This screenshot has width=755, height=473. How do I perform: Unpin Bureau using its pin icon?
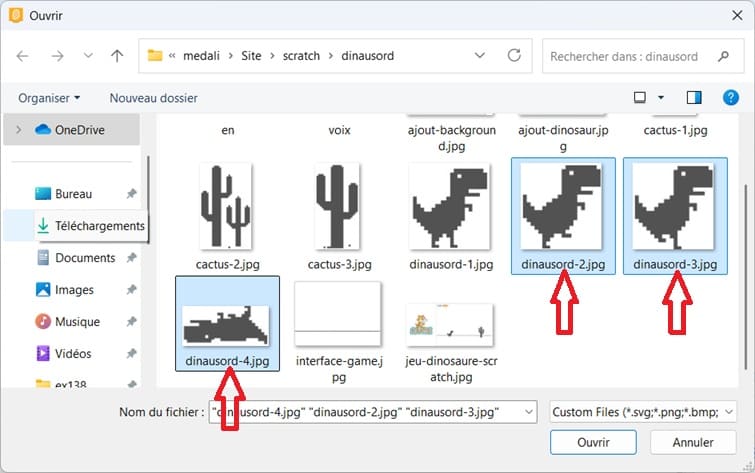pos(131,194)
